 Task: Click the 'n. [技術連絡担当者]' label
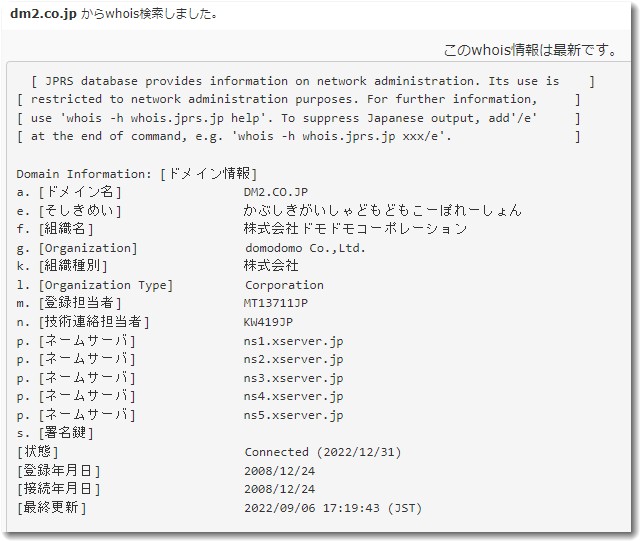point(83,322)
